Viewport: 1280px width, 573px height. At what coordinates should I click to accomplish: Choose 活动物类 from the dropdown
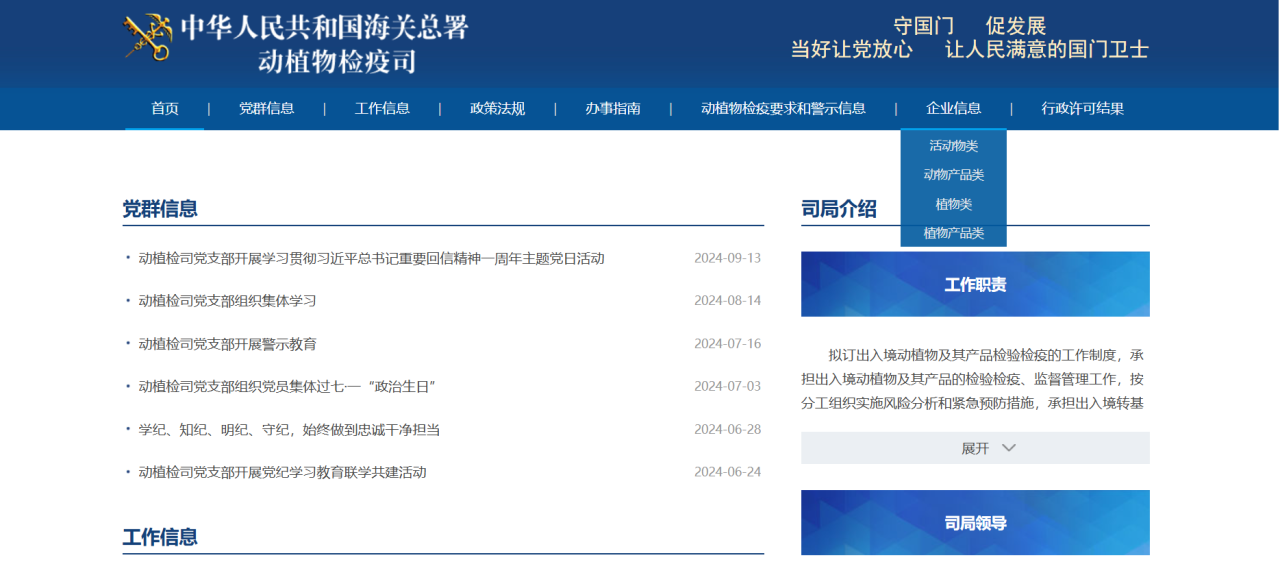(x=953, y=146)
